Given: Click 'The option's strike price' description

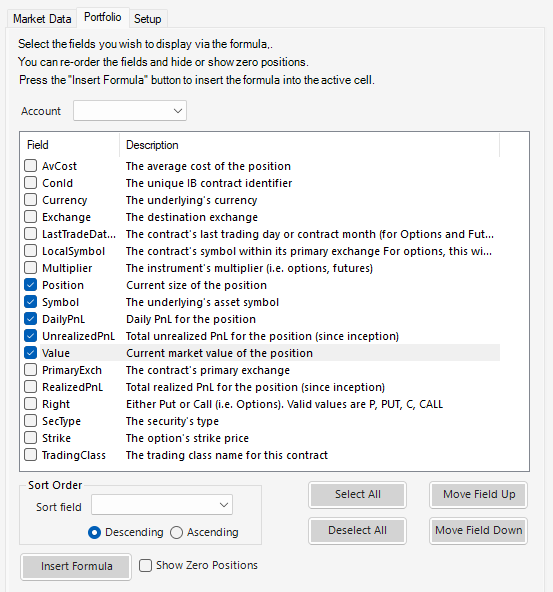Looking at the screenshot, I should (187, 438).
